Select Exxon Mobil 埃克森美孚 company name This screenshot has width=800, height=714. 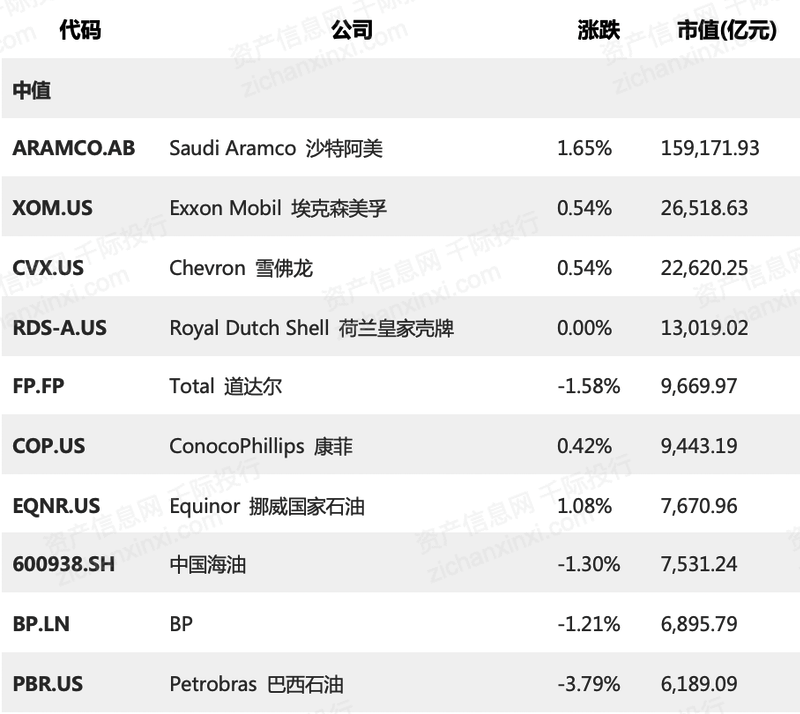(x=278, y=208)
